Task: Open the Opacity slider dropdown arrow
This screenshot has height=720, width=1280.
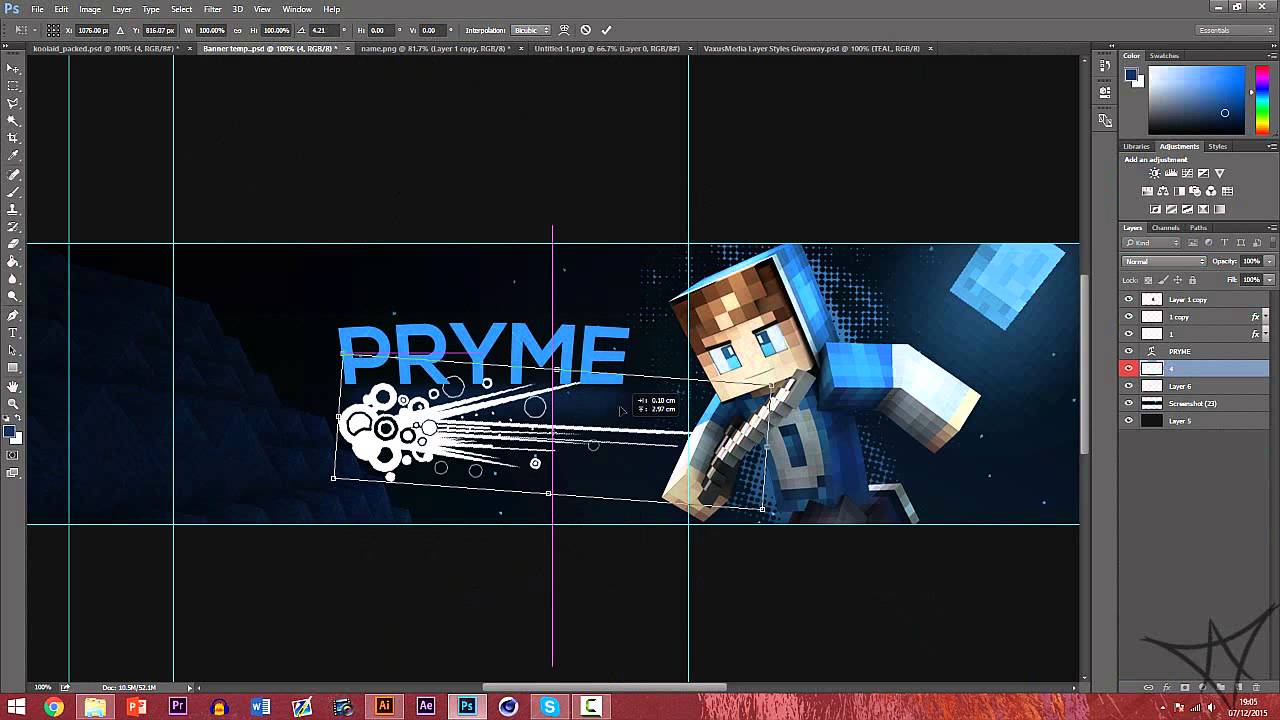Action: click(1269, 261)
